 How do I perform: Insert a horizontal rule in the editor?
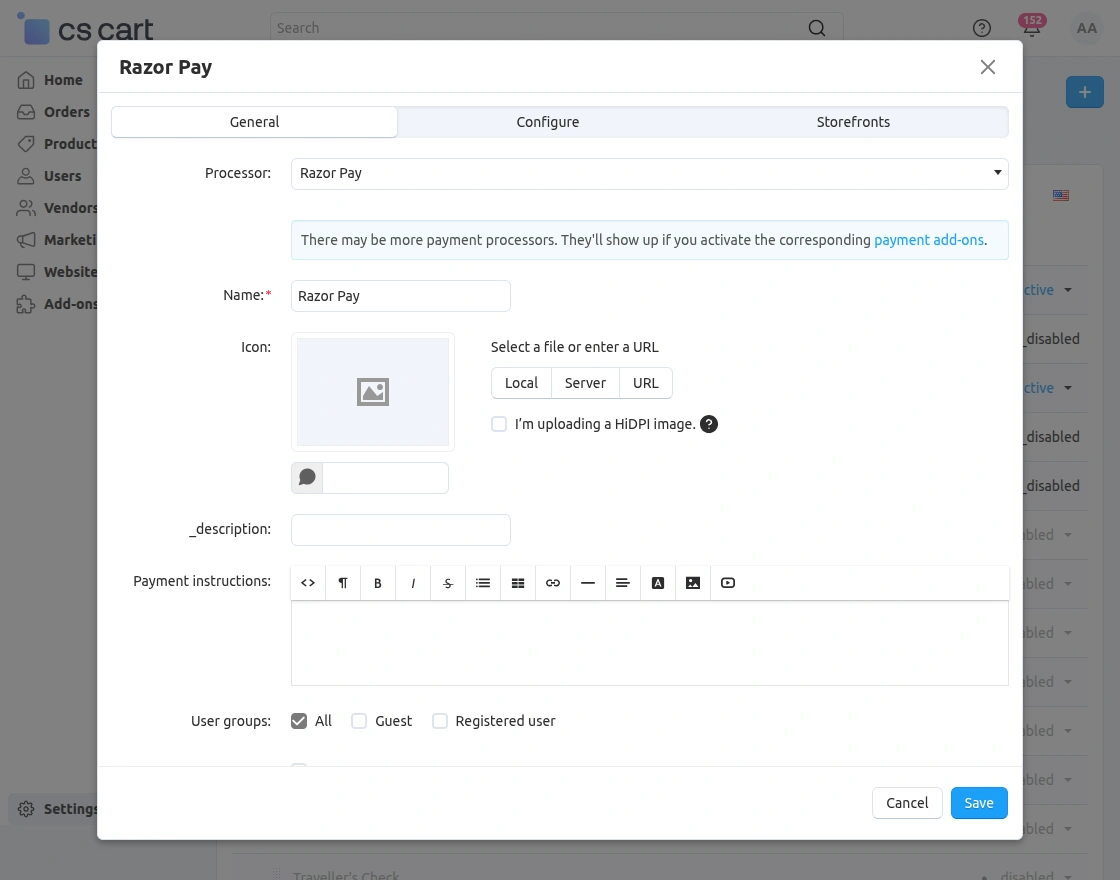587,582
